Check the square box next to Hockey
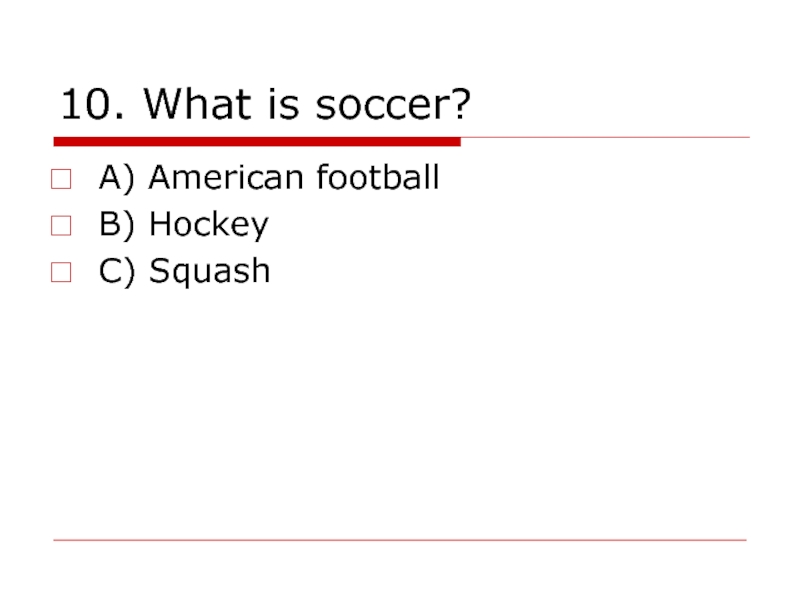 [x=61, y=226]
